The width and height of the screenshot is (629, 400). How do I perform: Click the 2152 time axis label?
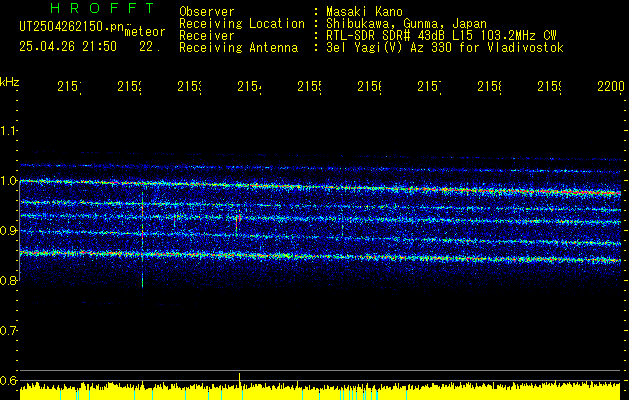[129, 86]
